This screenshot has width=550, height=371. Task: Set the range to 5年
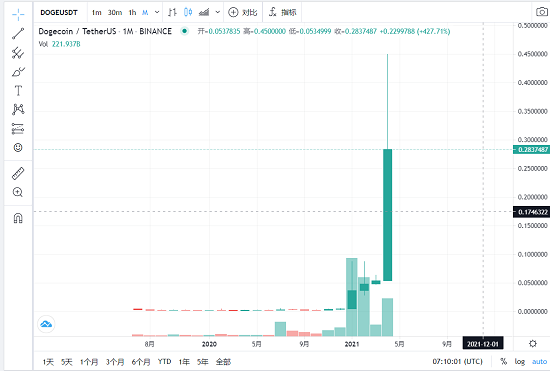(x=203, y=362)
